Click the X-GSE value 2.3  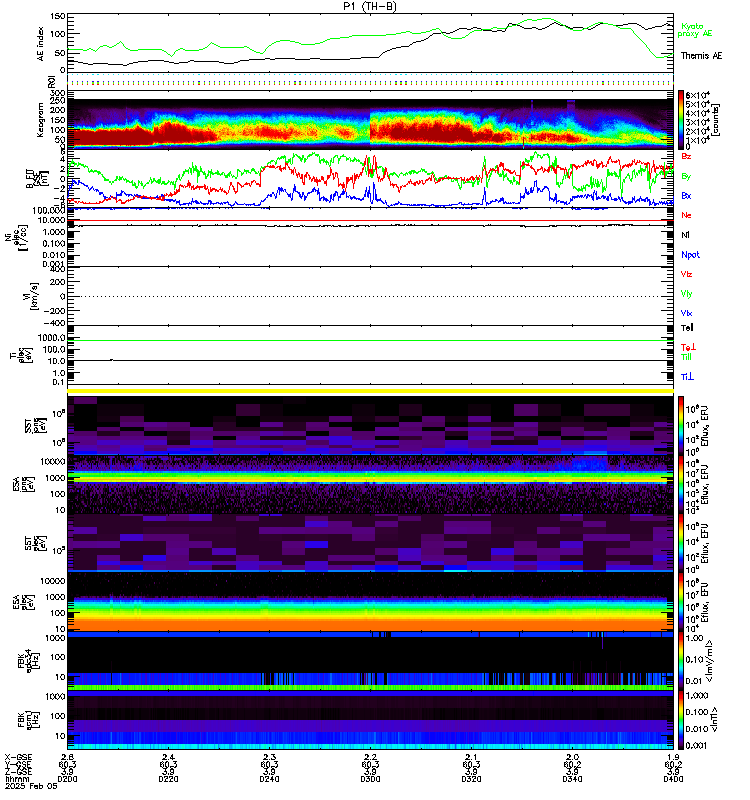pyautogui.click(x=269, y=757)
